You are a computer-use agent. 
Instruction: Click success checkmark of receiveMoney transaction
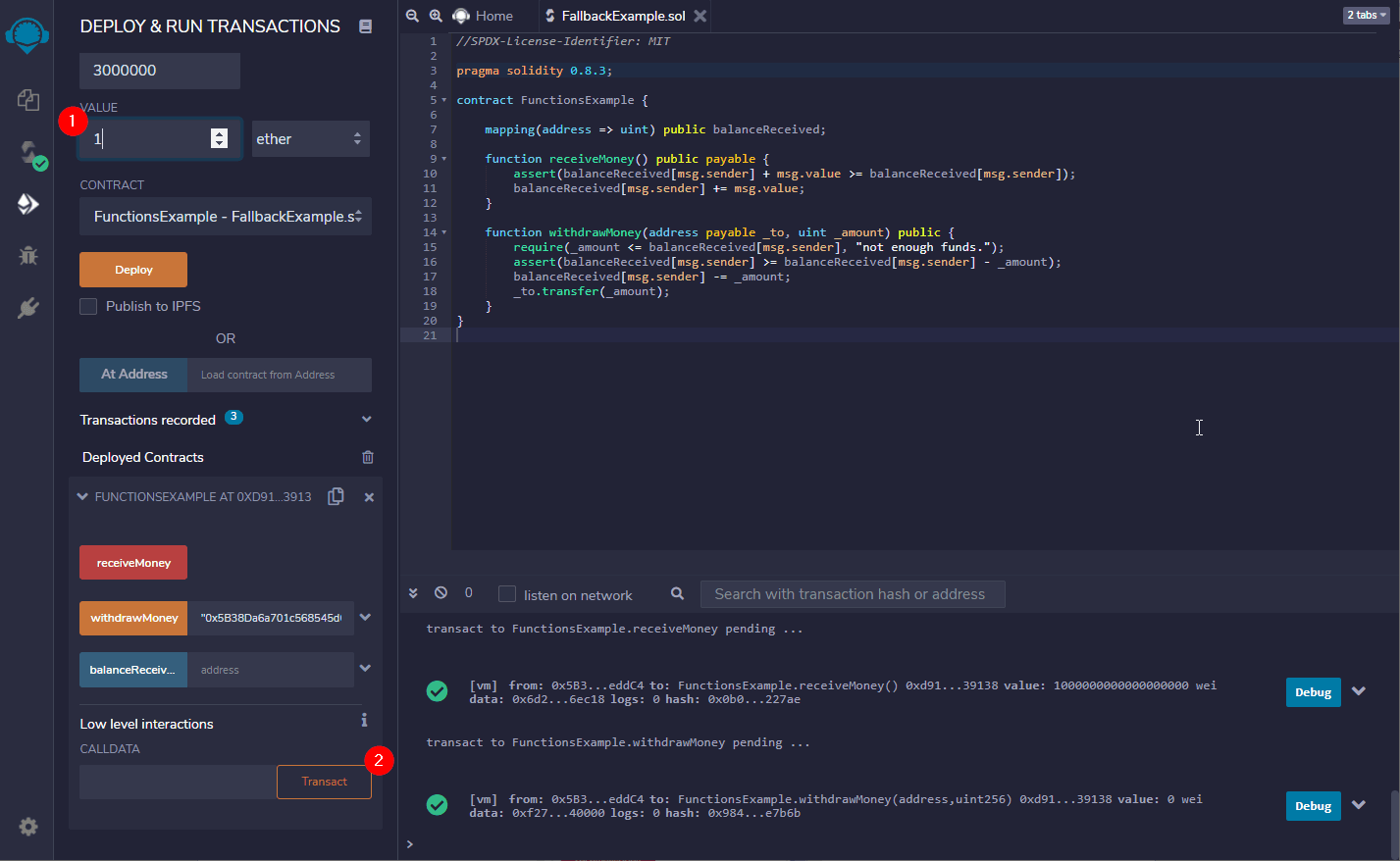pyautogui.click(x=438, y=691)
